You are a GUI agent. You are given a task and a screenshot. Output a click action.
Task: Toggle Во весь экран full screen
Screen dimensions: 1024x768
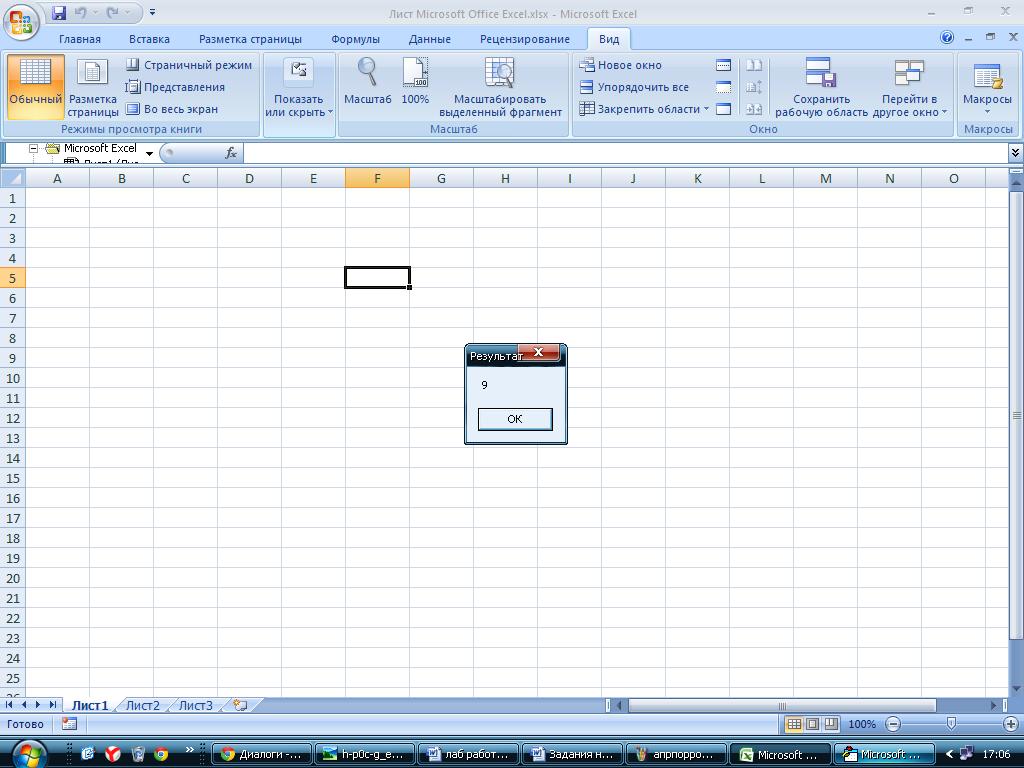click(172, 109)
